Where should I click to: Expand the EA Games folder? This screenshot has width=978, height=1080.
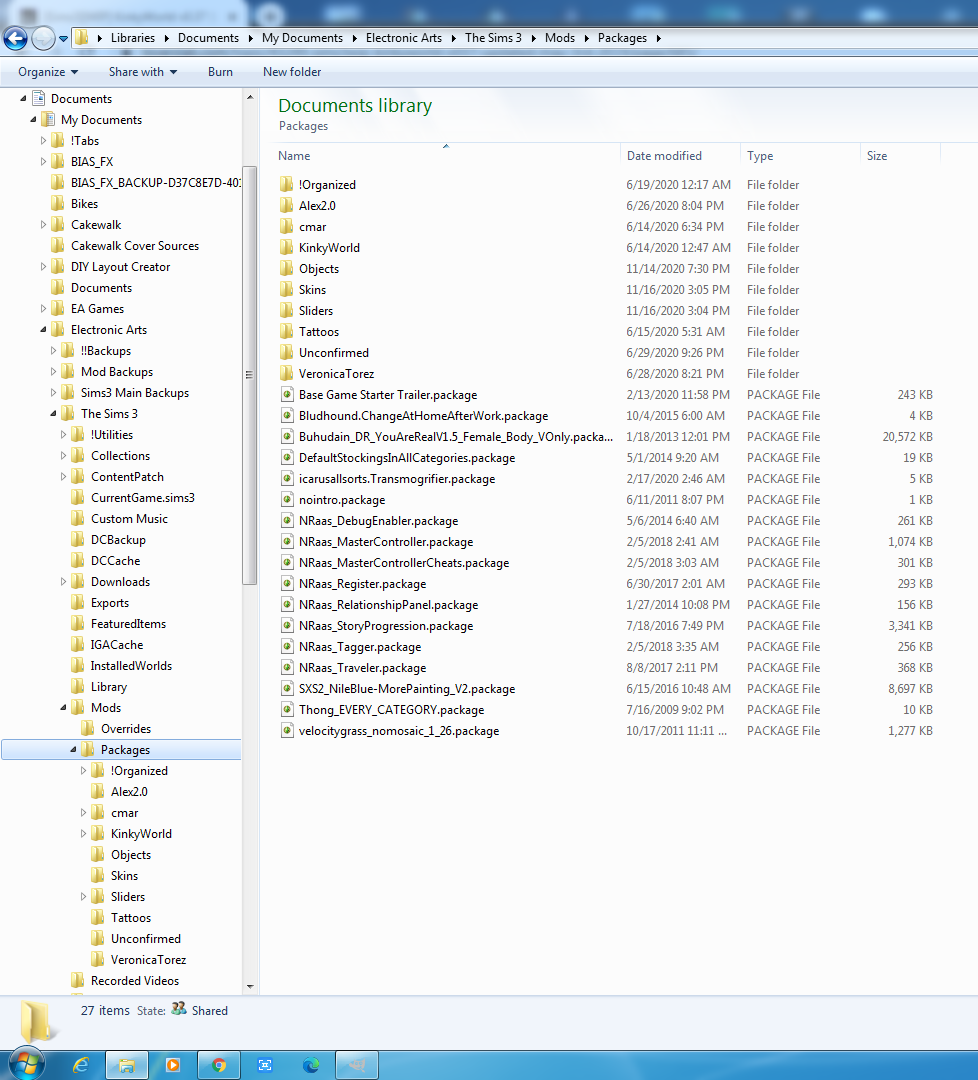pyautogui.click(x=43, y=309)
